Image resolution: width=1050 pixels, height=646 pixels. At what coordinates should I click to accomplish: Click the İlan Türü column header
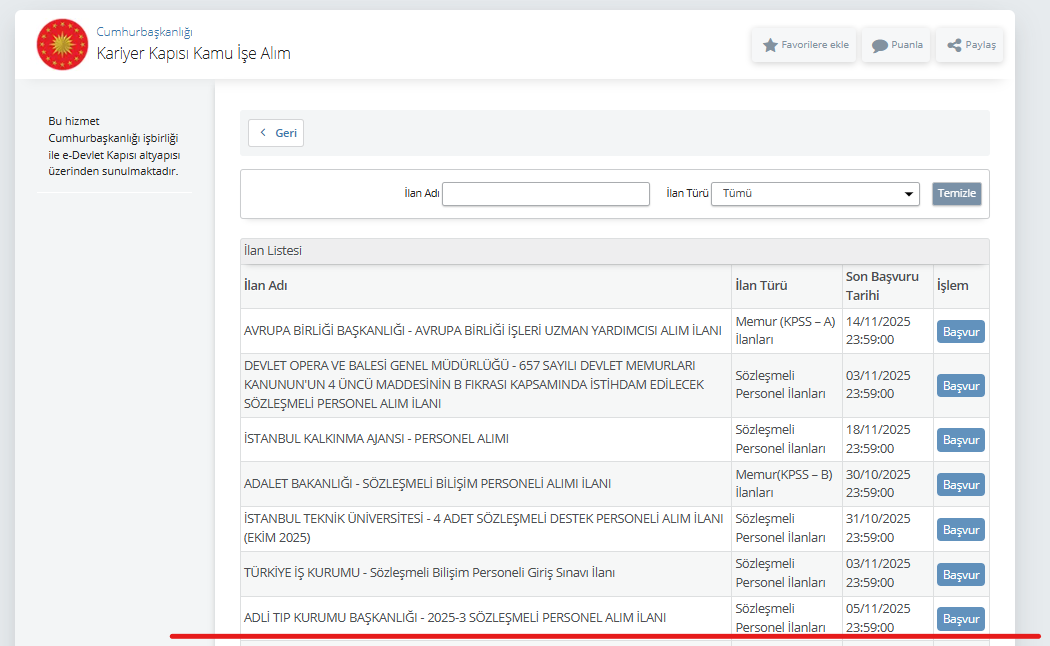[x=760, y=286]
